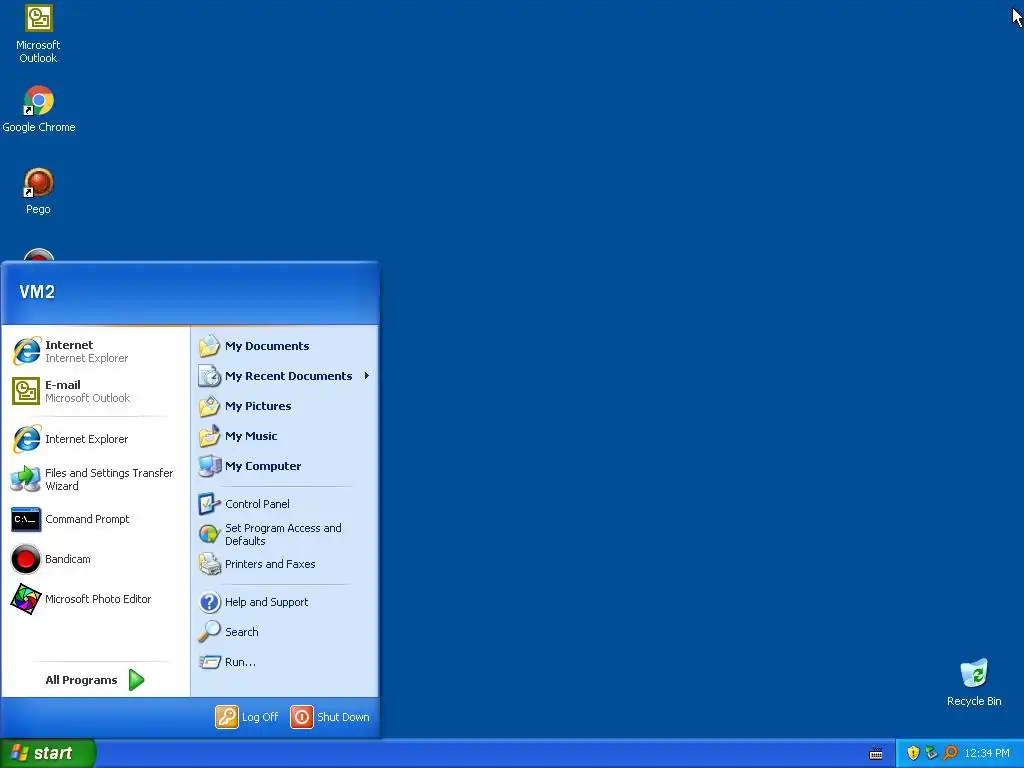The width and height of the screenshot is (1024, 768).
Task: Click the Control Panel checkmark icon
Action: [210, 504]
